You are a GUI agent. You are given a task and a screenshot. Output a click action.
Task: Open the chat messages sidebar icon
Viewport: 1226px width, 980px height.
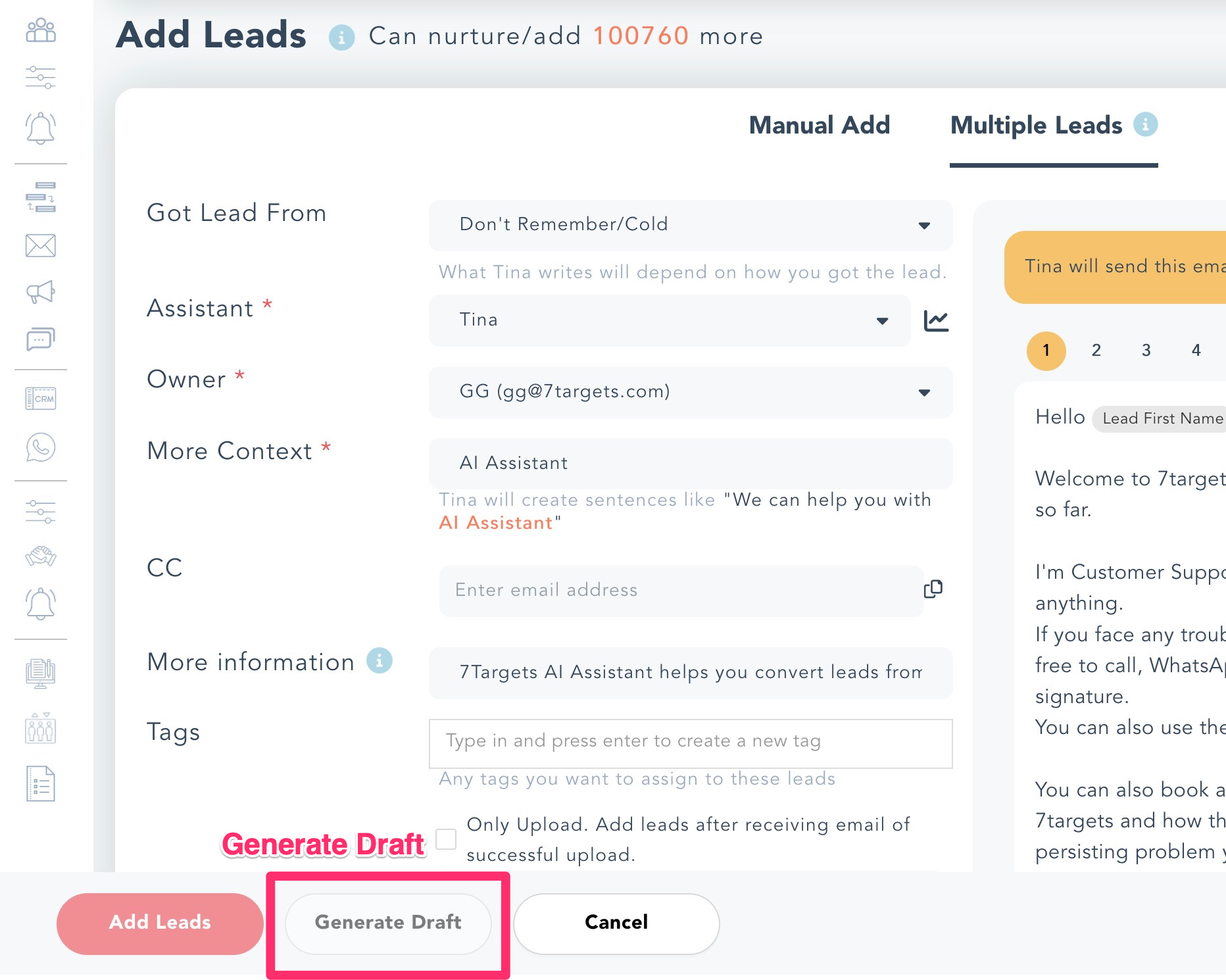coord(41,339)
